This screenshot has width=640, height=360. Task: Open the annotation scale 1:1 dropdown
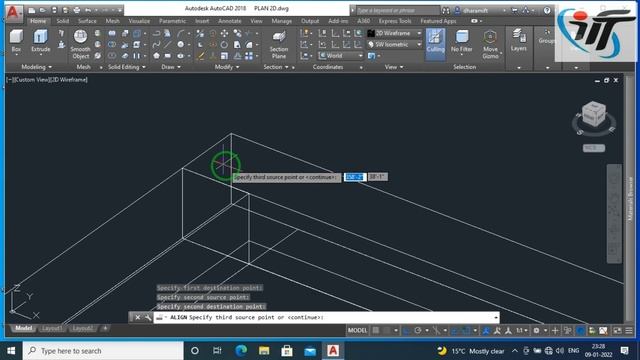pyautogui.click(x=522, y=331)
